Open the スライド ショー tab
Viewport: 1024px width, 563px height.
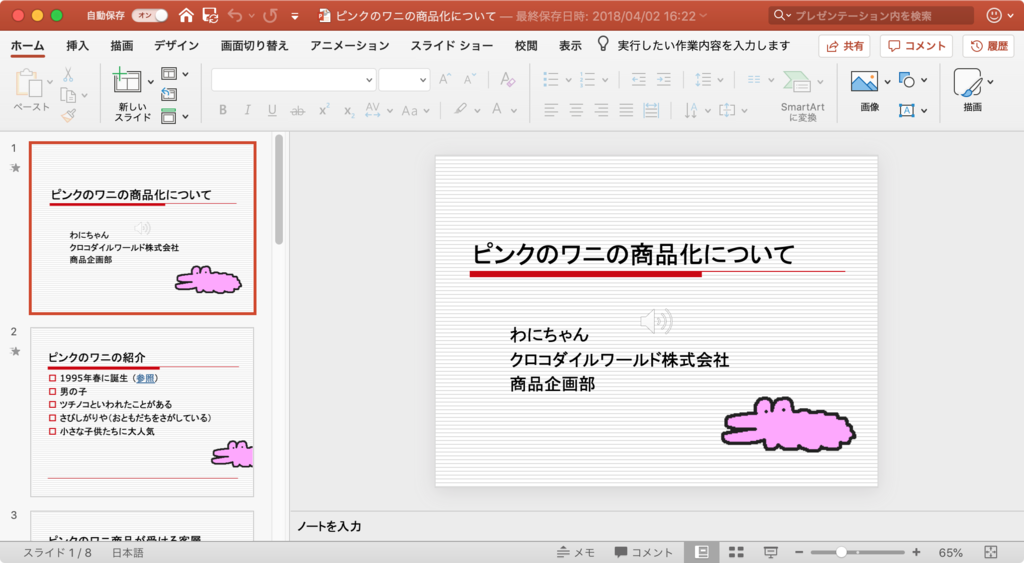pos(451,46)
